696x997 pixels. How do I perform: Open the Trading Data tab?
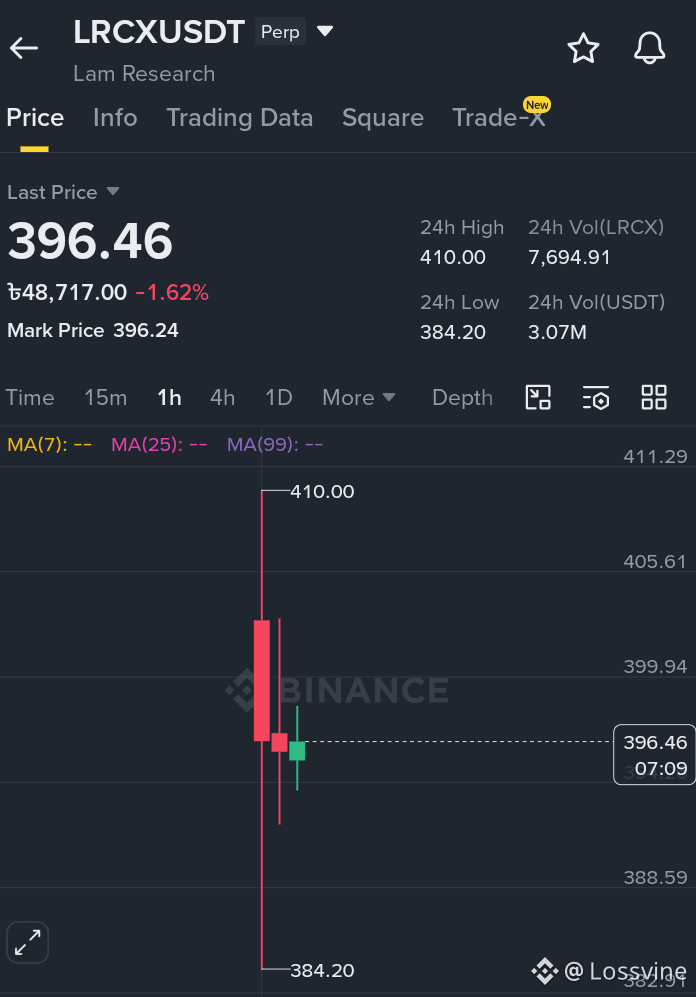(240, 118)
